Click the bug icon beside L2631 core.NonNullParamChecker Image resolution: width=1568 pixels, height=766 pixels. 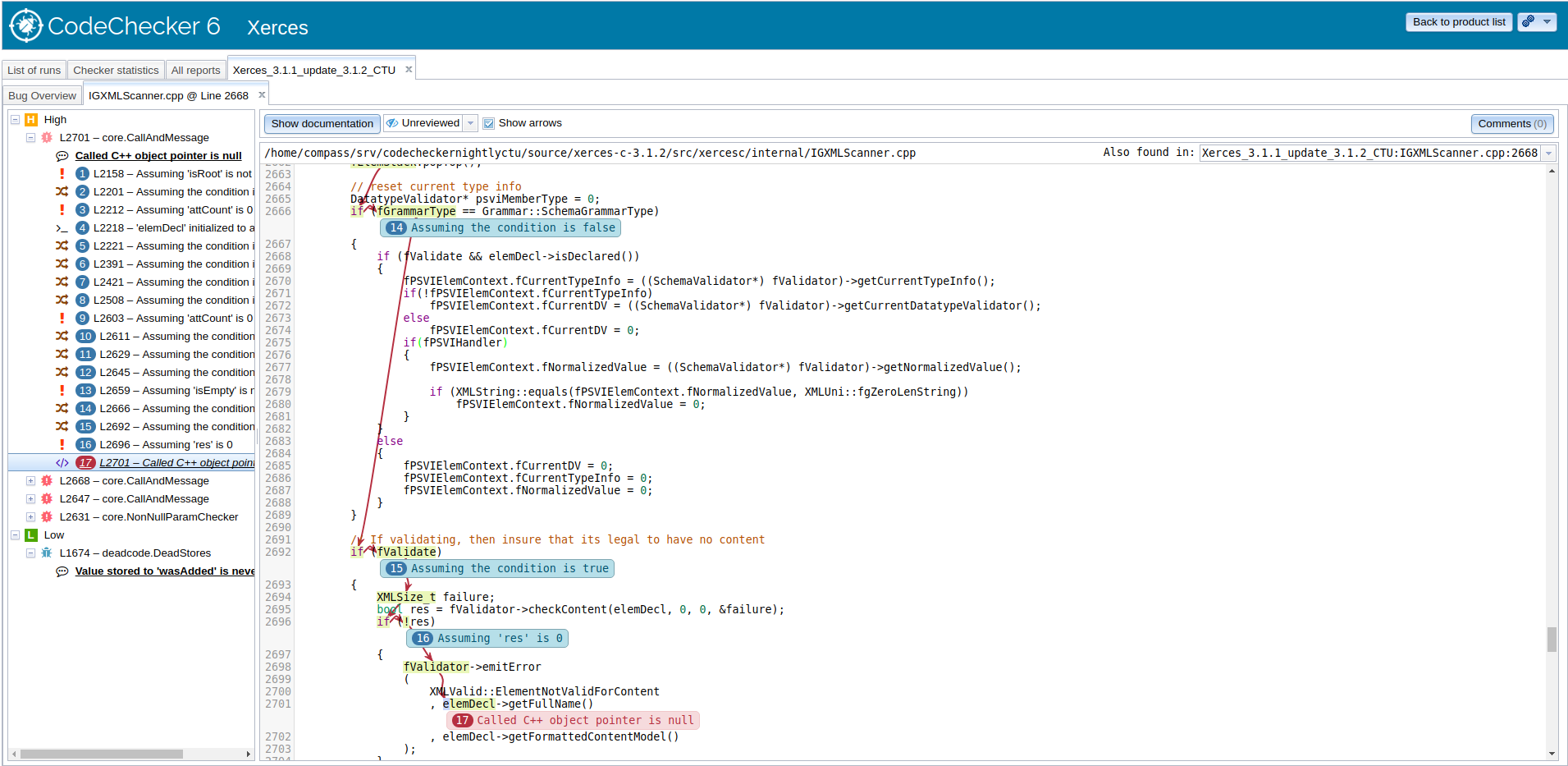pyautogui.click(x=47, y=516)
